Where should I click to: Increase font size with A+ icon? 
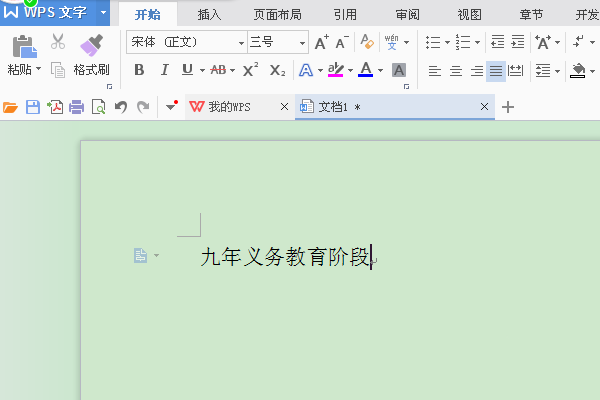[321, 42]
